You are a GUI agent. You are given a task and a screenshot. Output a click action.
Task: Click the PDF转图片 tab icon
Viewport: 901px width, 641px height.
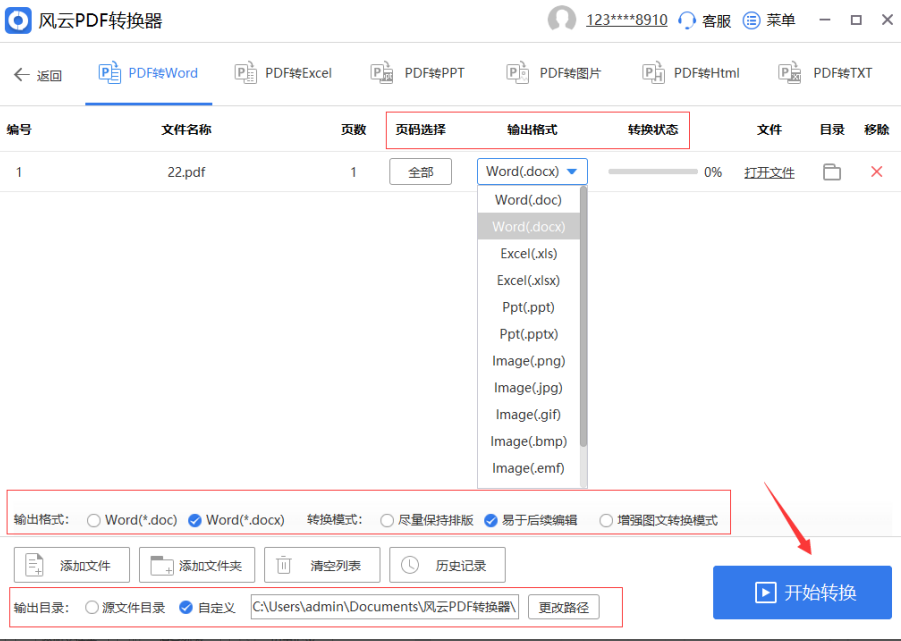517,73
